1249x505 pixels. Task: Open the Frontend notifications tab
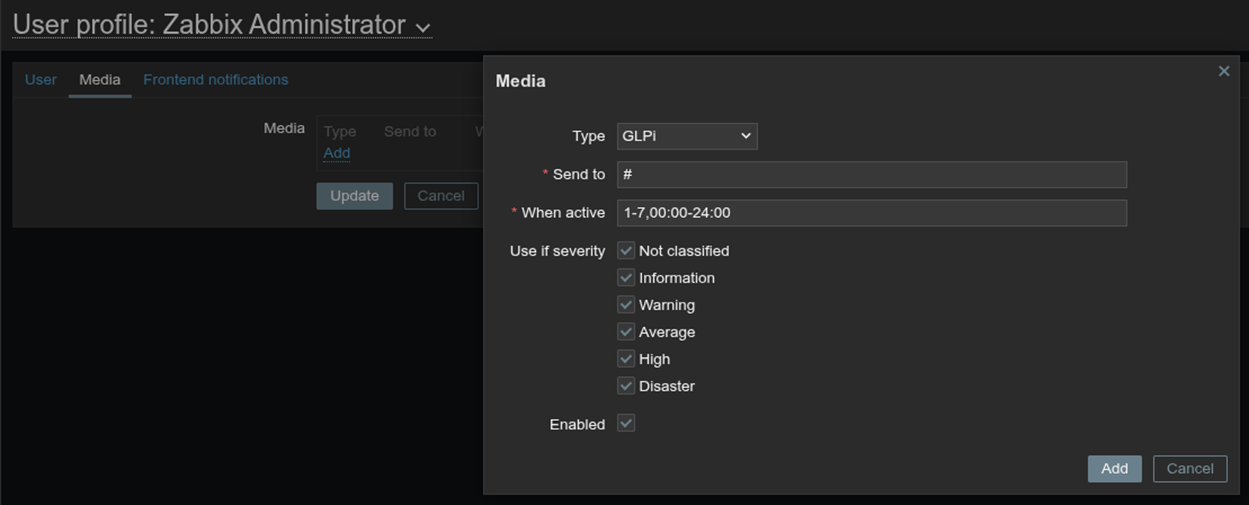(215, 80)
